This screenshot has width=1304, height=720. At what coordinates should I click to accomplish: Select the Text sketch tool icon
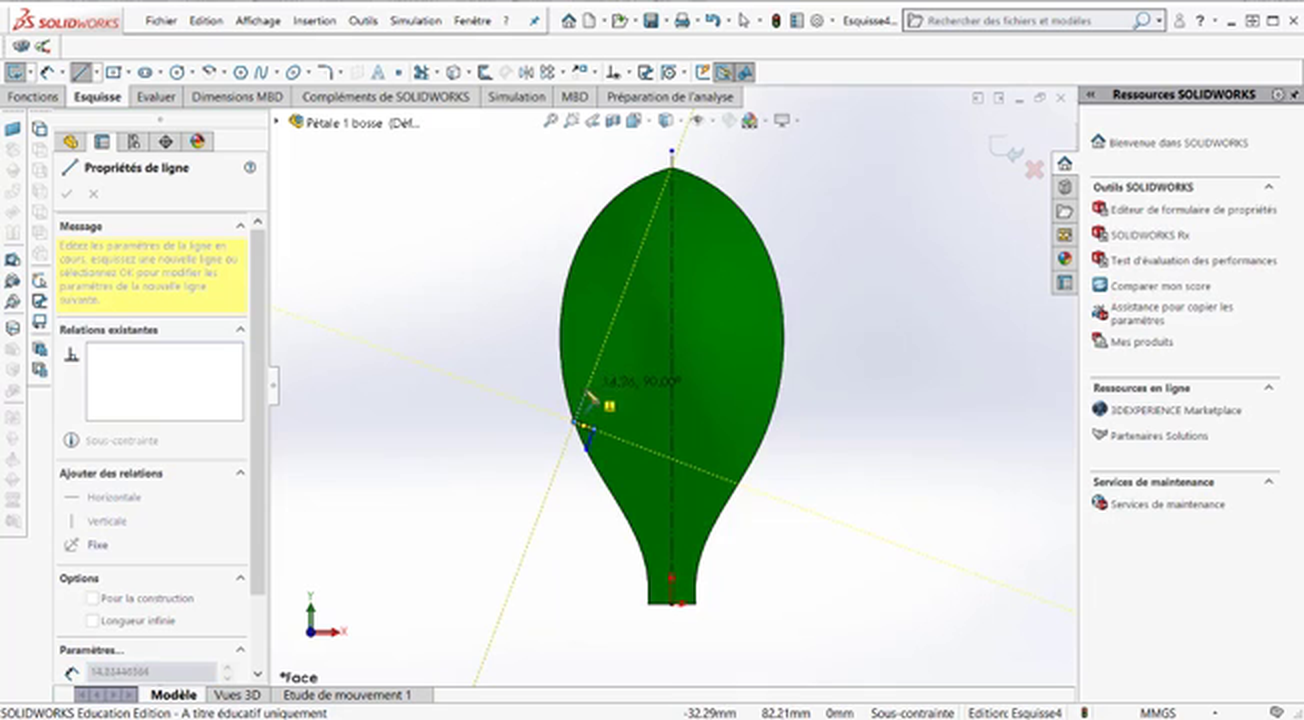click(x=379, y=72)
